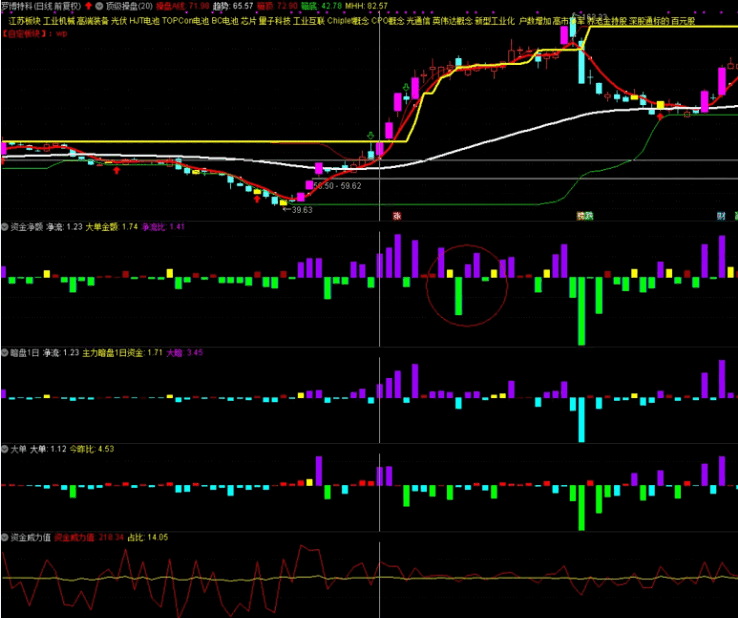Click the 大单金额: 1.74 value
Viewport: 738px width, 618px height.
[x=112, y=227]
